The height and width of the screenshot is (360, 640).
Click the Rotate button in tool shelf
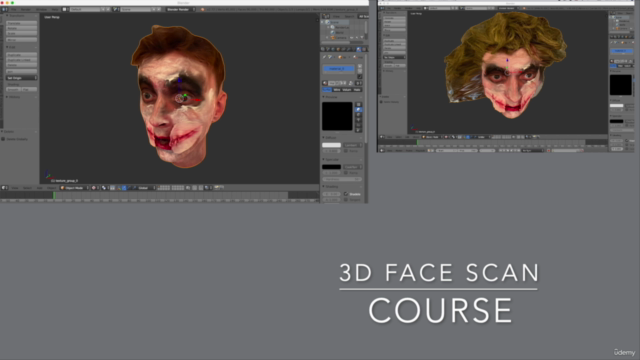[22, 28]
